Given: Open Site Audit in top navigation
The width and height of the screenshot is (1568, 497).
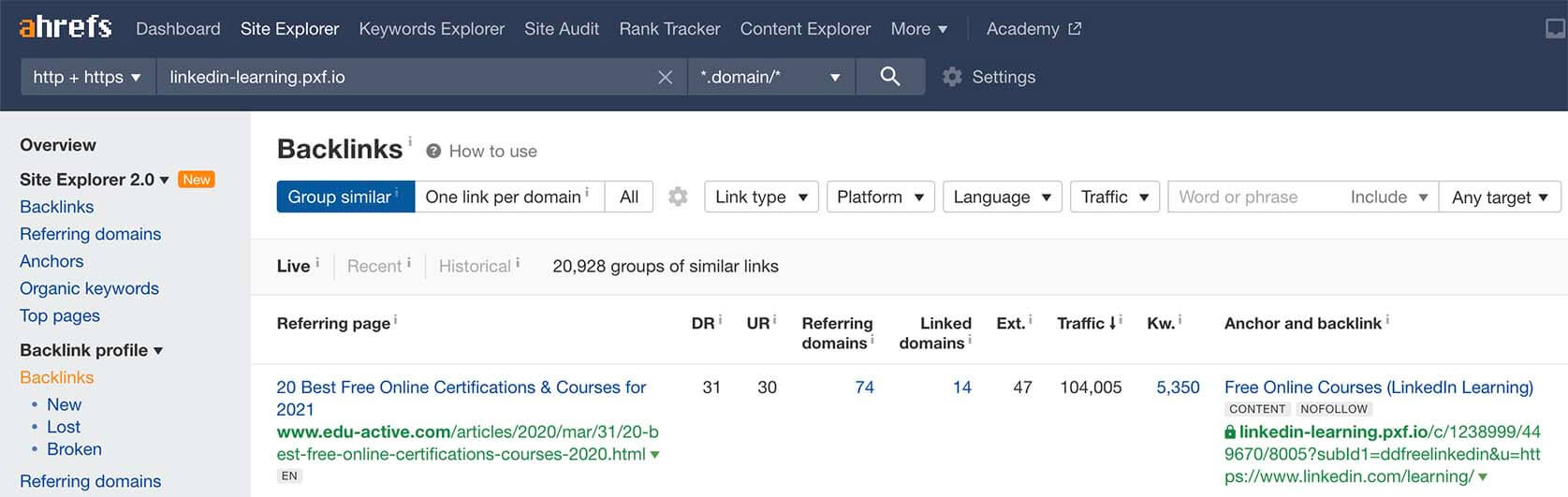Looking at the screenshot, I should pyautogui.click(x=562, y=29).
